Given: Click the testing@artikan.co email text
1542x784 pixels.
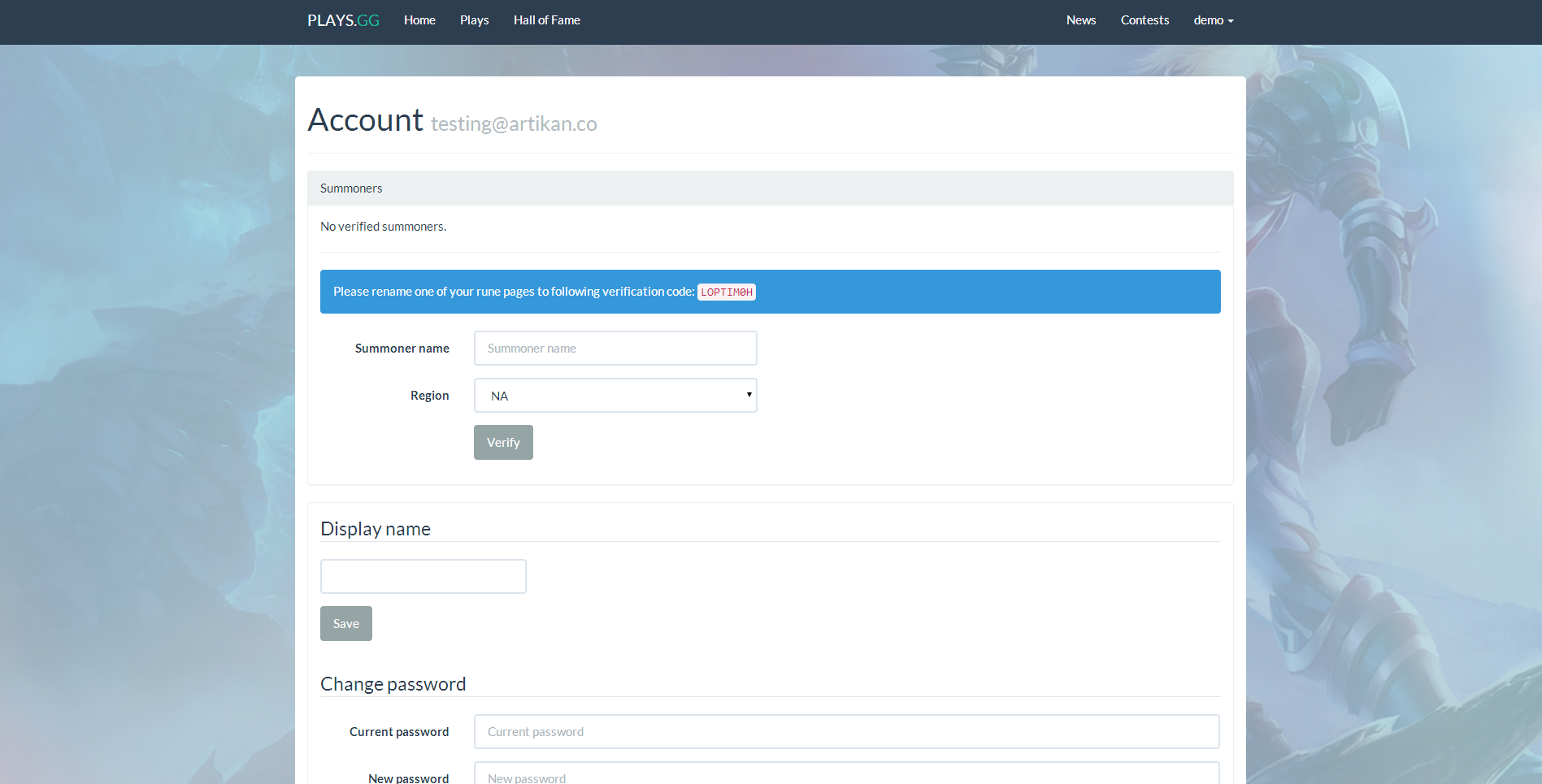Looking at the screenshot, I should (514, 123).
